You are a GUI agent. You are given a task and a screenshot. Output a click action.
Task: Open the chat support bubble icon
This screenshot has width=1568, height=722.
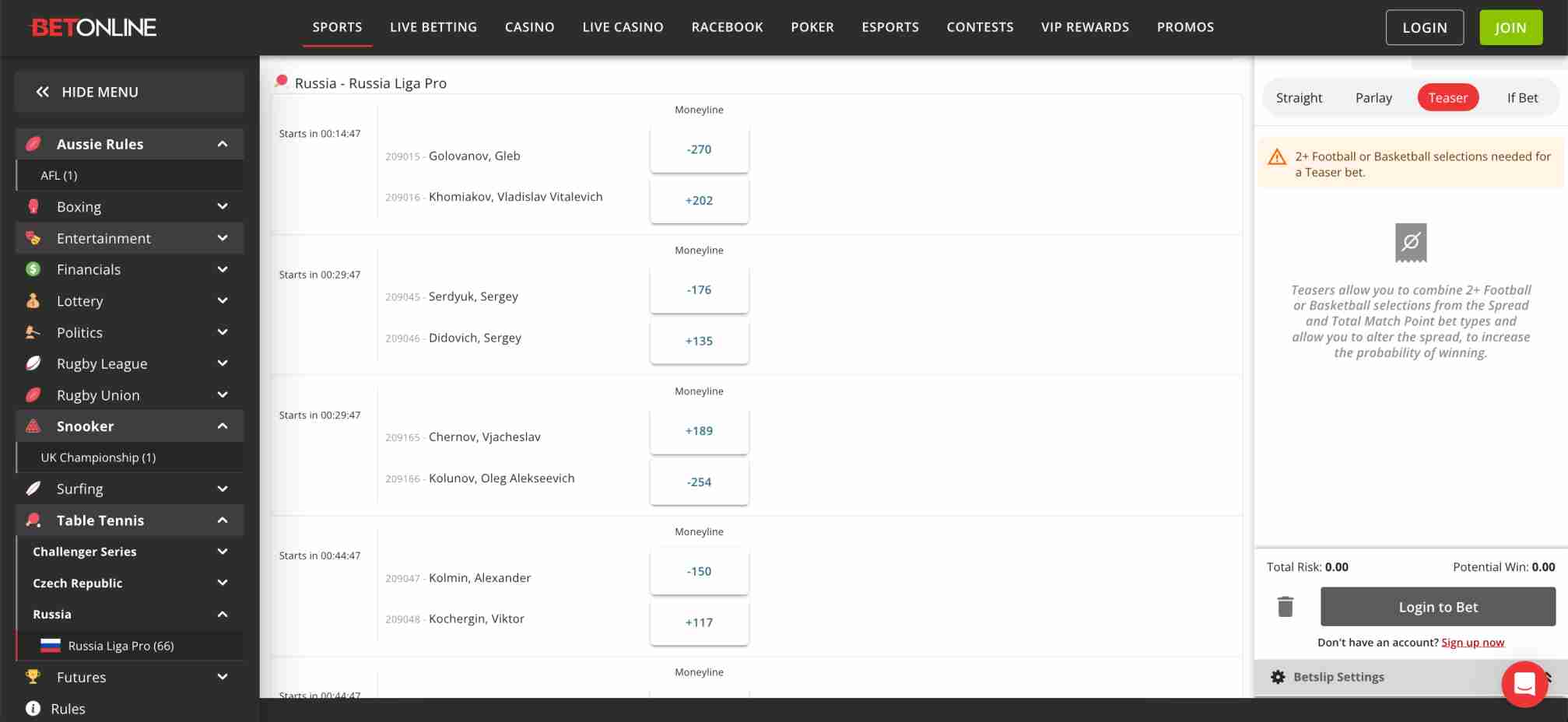pos(1524,684)
